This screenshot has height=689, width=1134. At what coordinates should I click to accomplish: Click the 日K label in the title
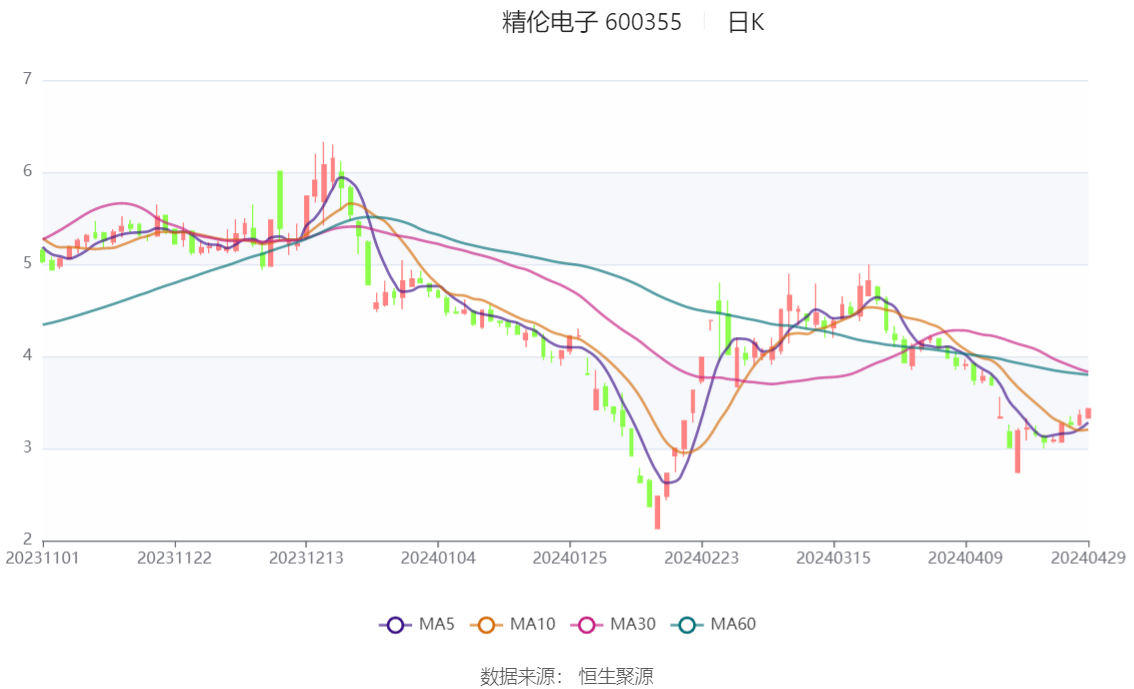click(746, 22)
